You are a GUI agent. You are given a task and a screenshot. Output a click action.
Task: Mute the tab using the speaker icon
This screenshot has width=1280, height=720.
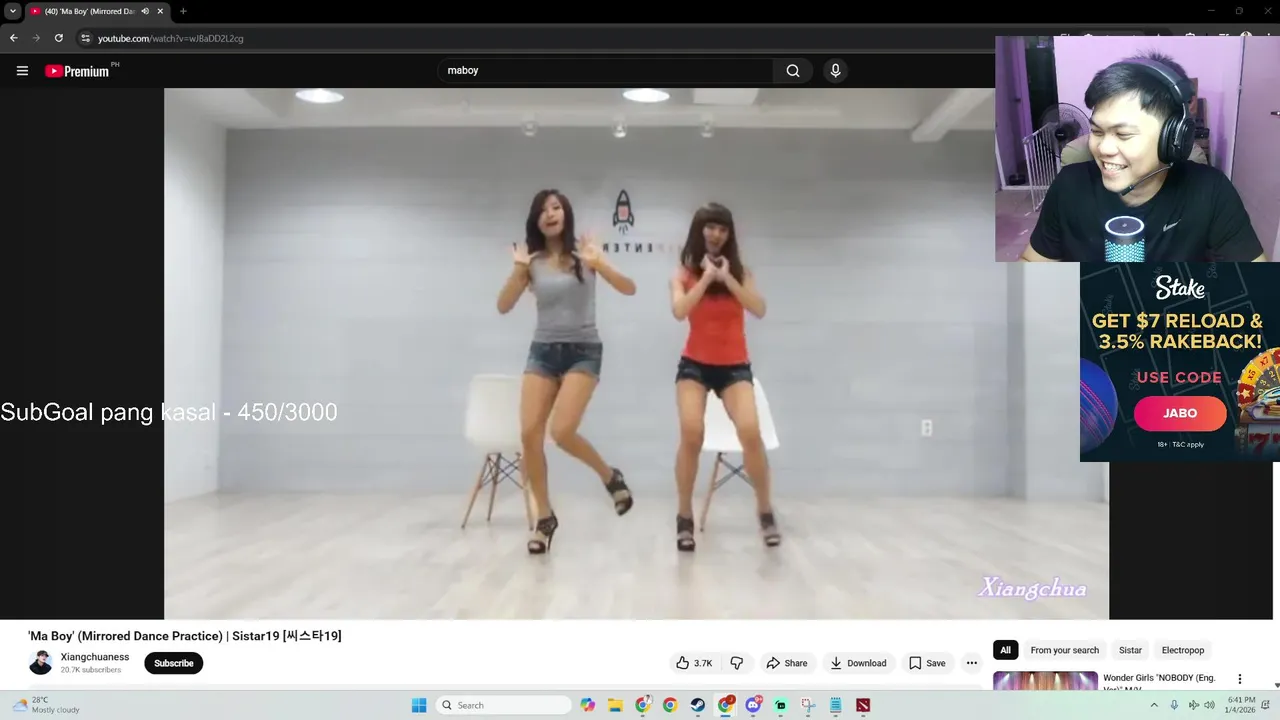tap(145, 11)
